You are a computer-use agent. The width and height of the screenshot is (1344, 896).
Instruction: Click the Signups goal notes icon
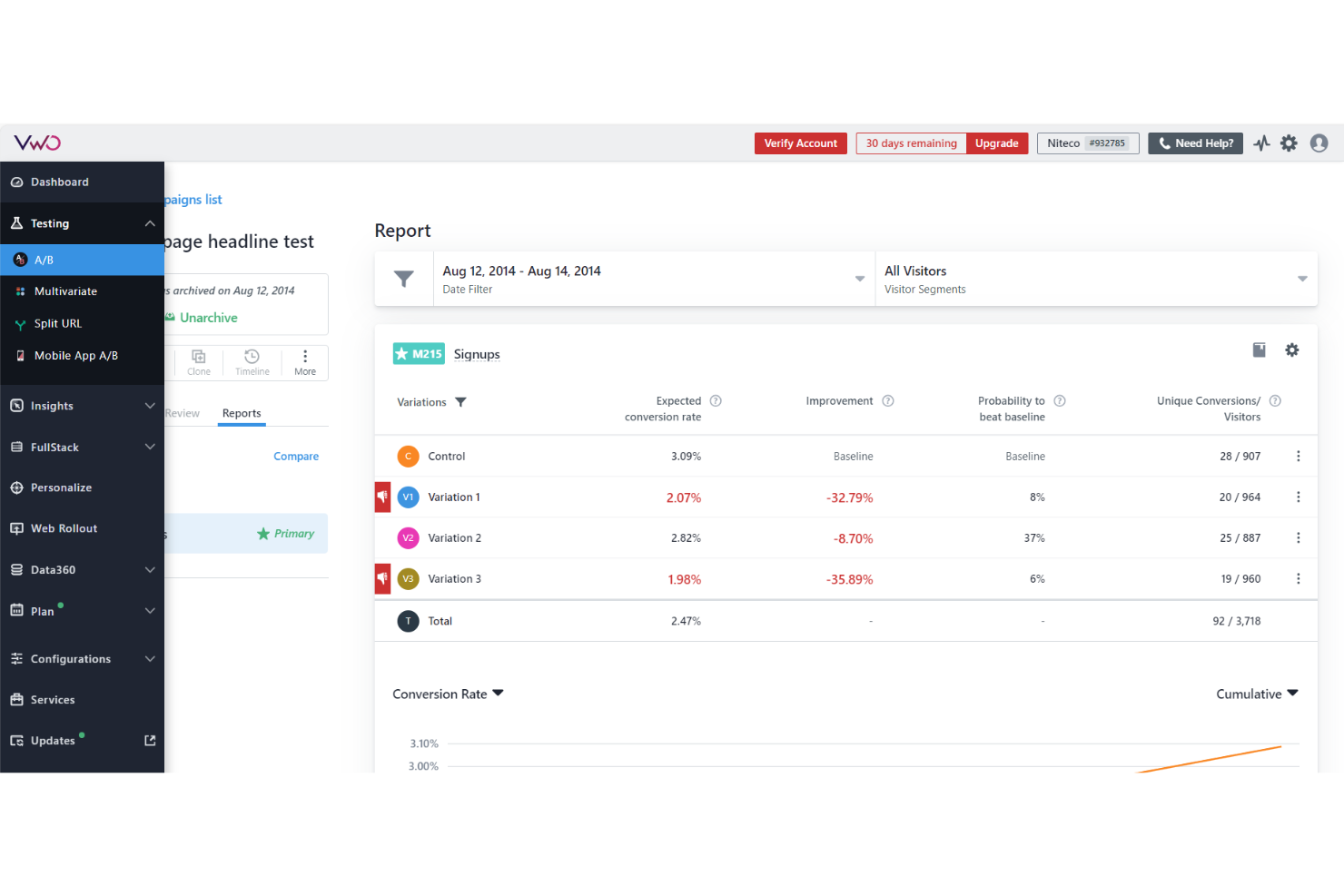(x=1260, y=350)
